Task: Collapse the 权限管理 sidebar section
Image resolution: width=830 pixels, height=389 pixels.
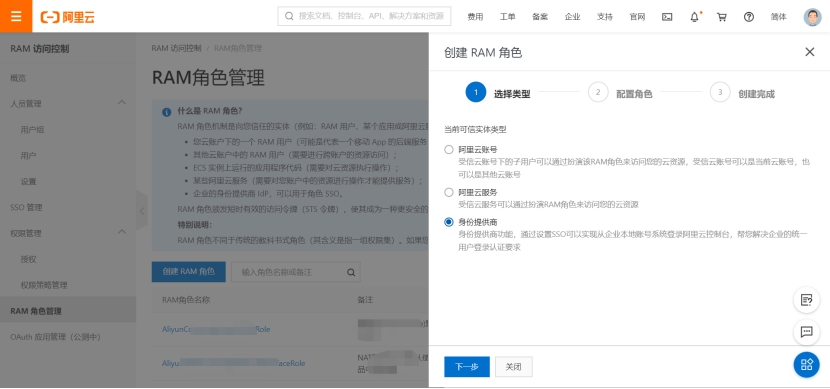Action: tap(121, 232)
